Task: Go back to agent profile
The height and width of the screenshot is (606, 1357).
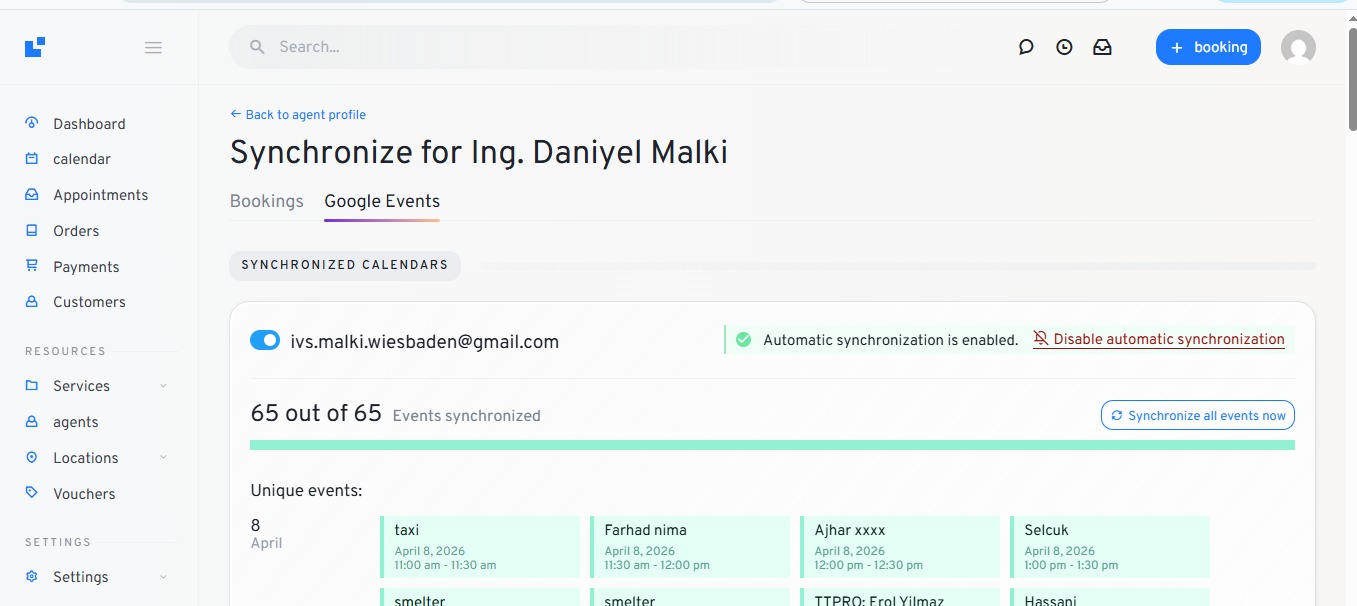Action: (298, 115)
